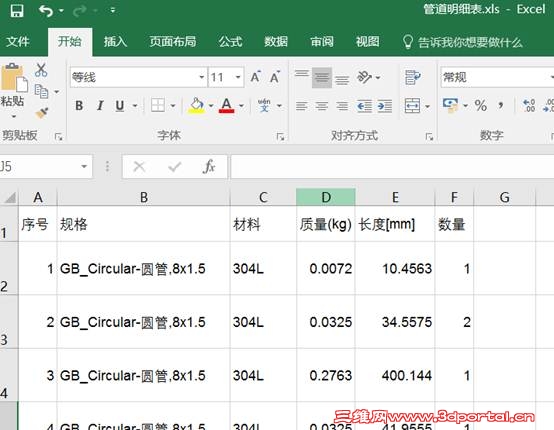Activate the Format Painter brush

pyautogui.click(x=42, y=113)
